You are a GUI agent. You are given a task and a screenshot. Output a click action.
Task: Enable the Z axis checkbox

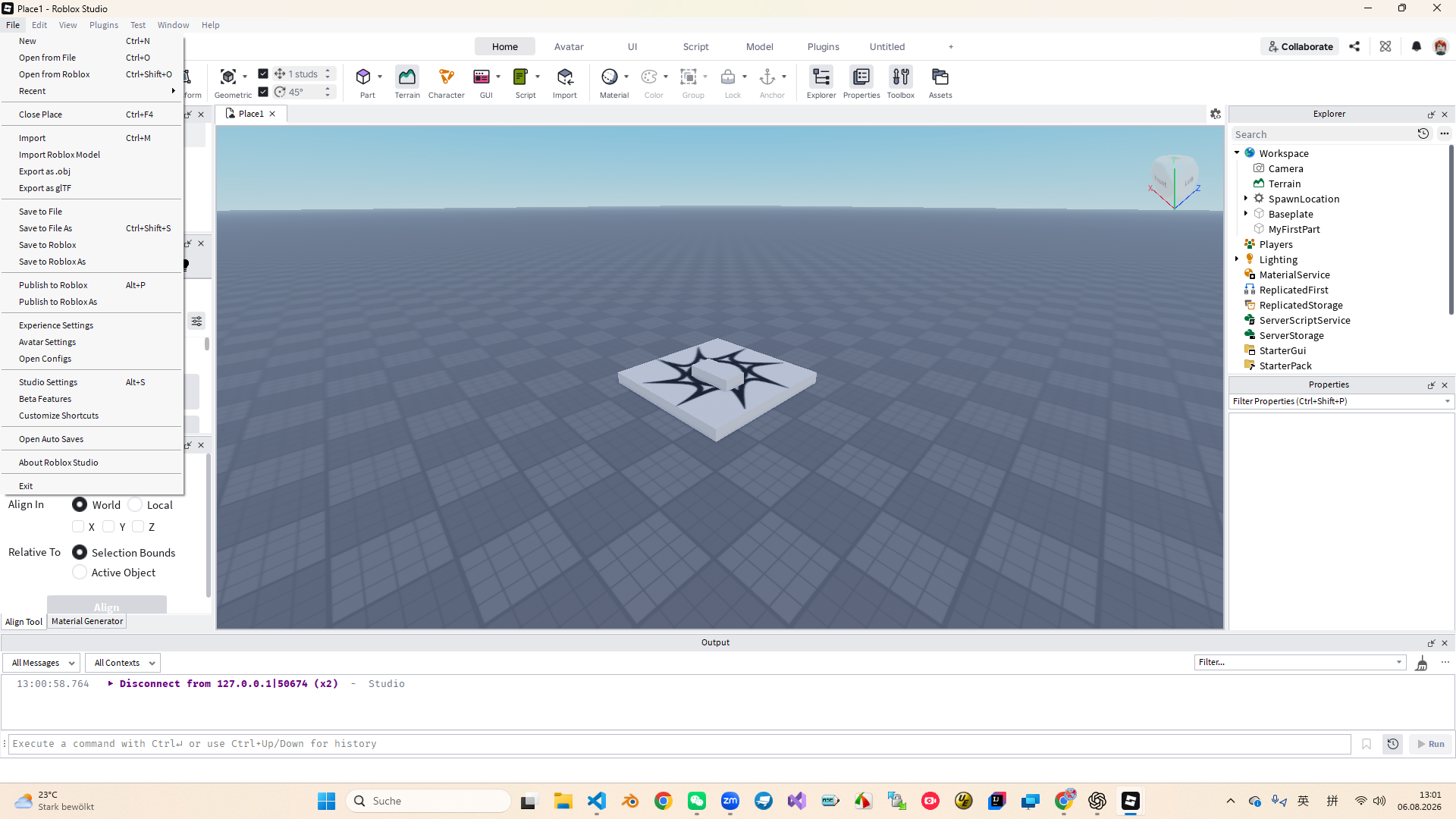point(138,526)
